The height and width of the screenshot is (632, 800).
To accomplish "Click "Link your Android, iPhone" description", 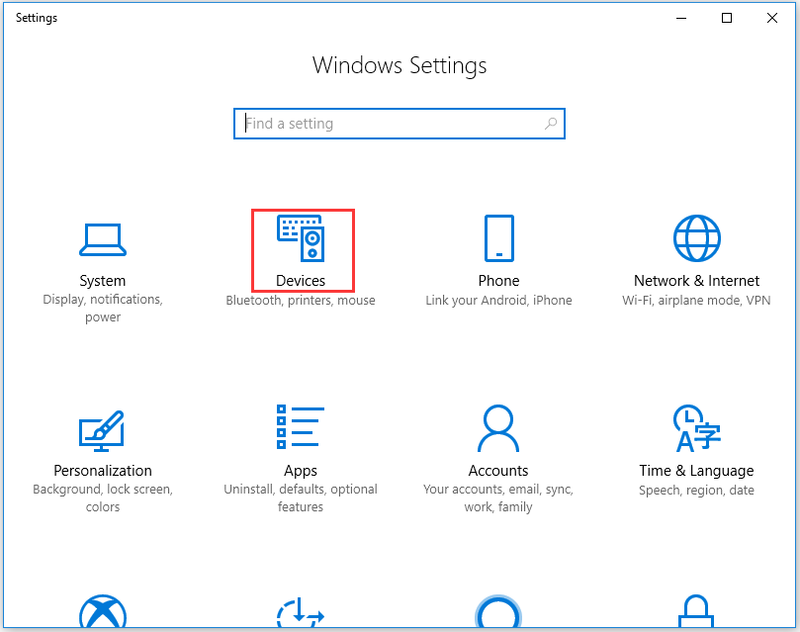I will point(498,300).
